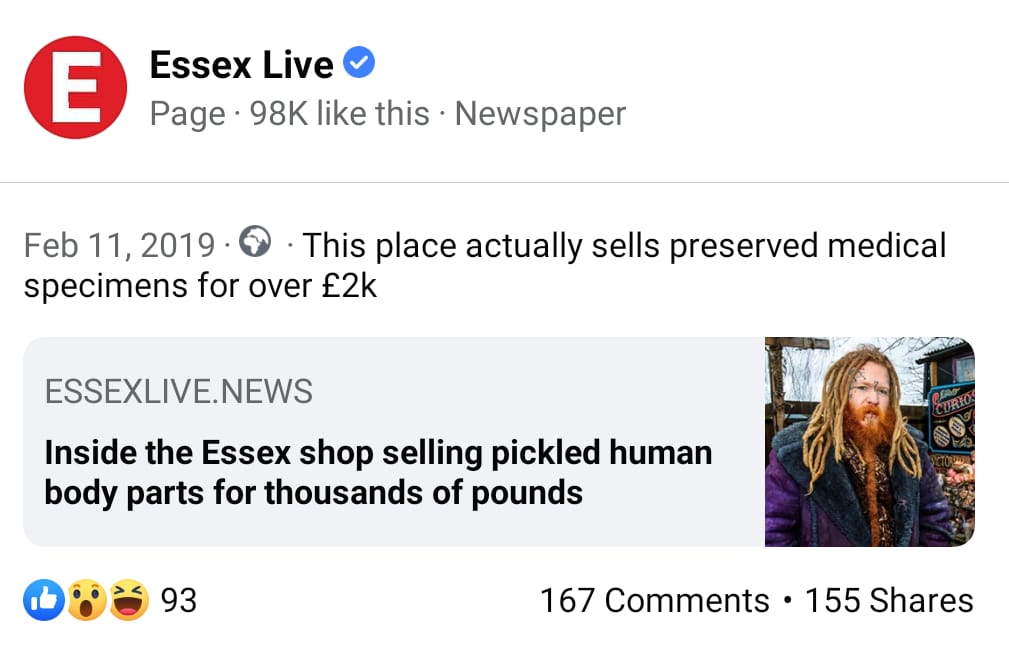Click the blue thumbs-up Like reaction icon
Viewport: 1009px width, 653px height.
44,601
